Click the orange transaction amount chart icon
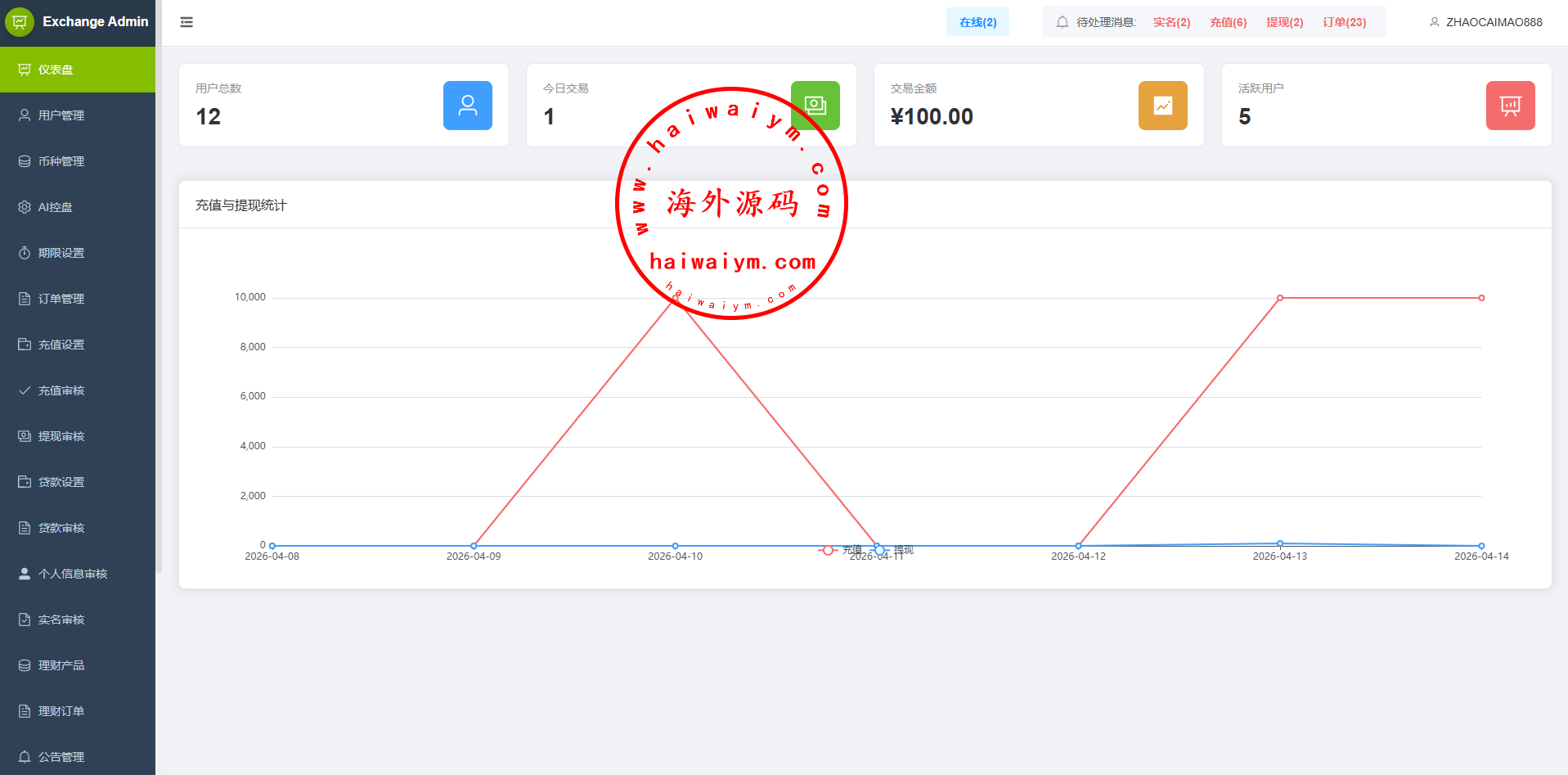The image size is (1568, 775). coord(1162,106)
